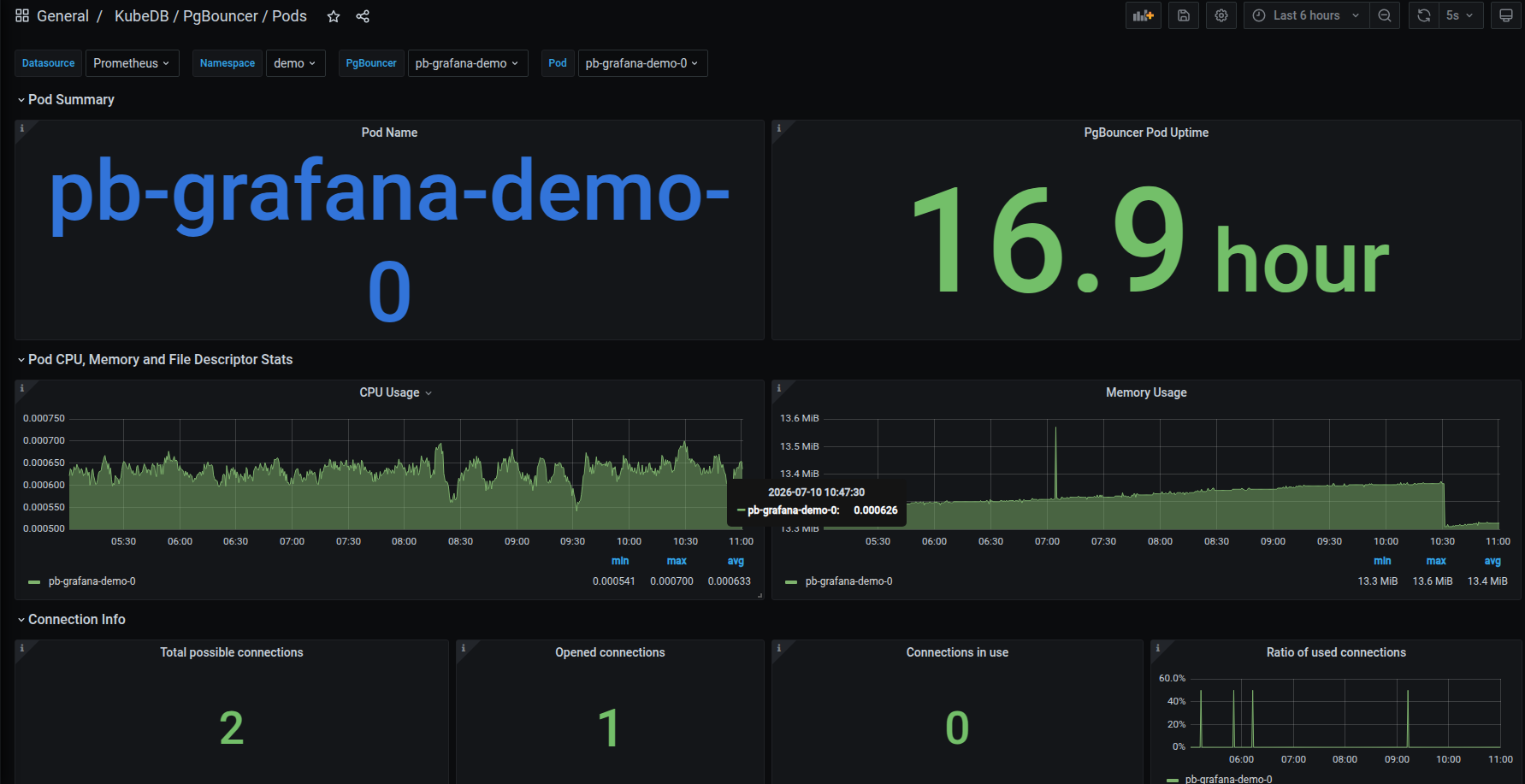The image size is (1525, 784).
Task: Show info for Pod Name panel
Action: (22, 128)
